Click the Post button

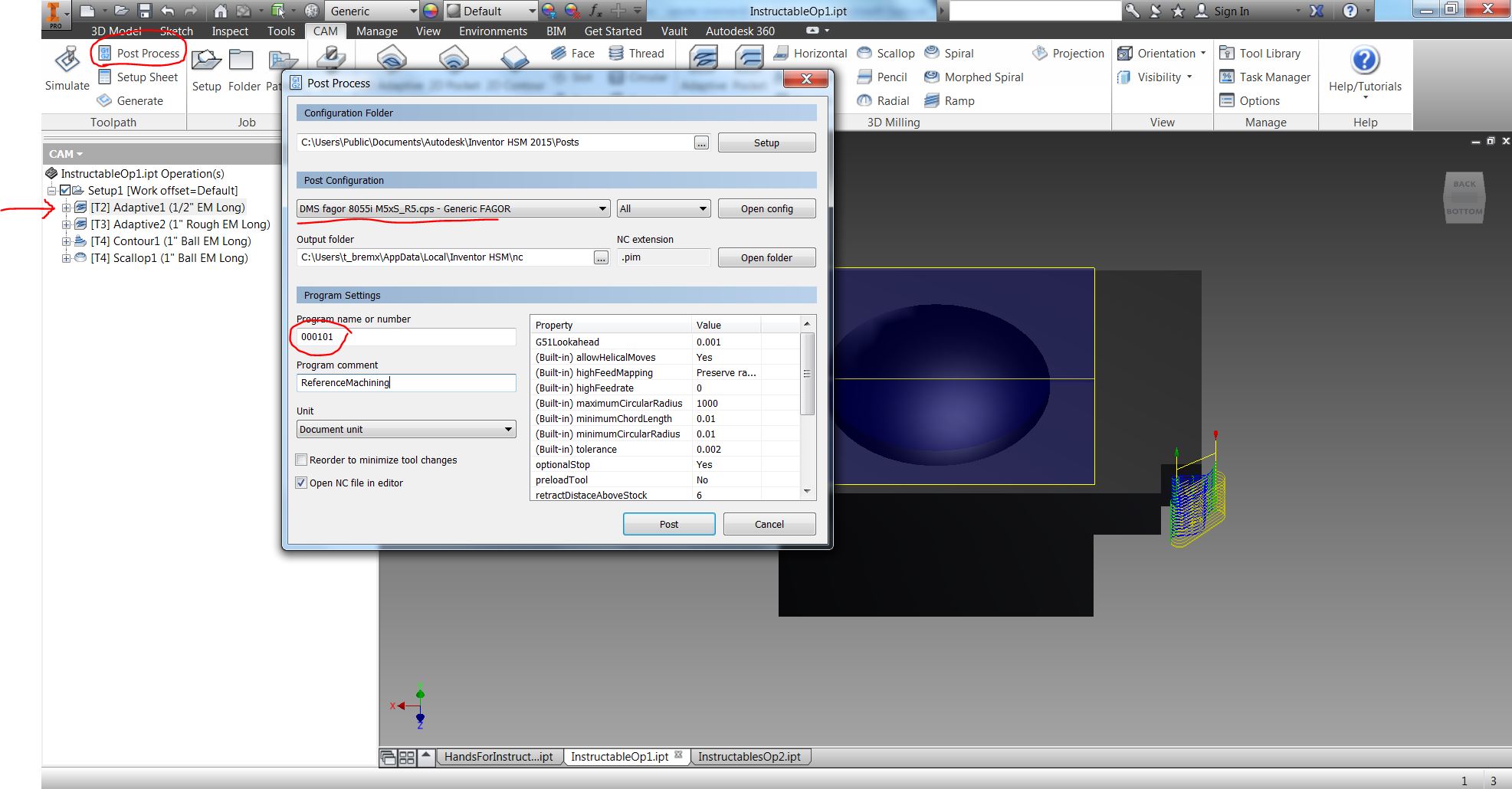669,524
